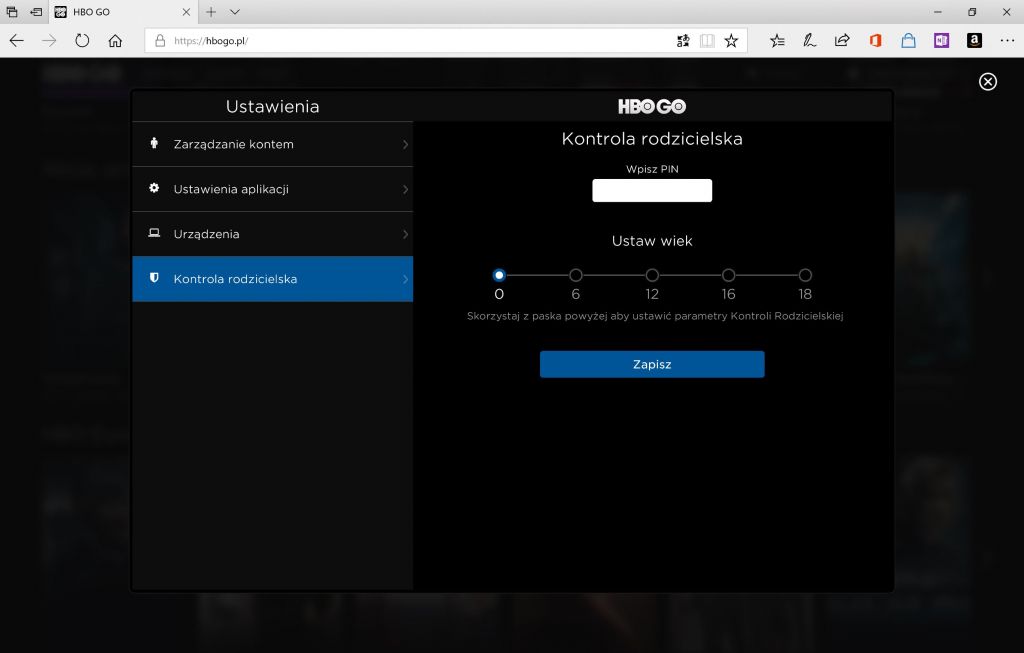Set age limit to 6
Screen dimensions: 1024x653
pos(575,275)
